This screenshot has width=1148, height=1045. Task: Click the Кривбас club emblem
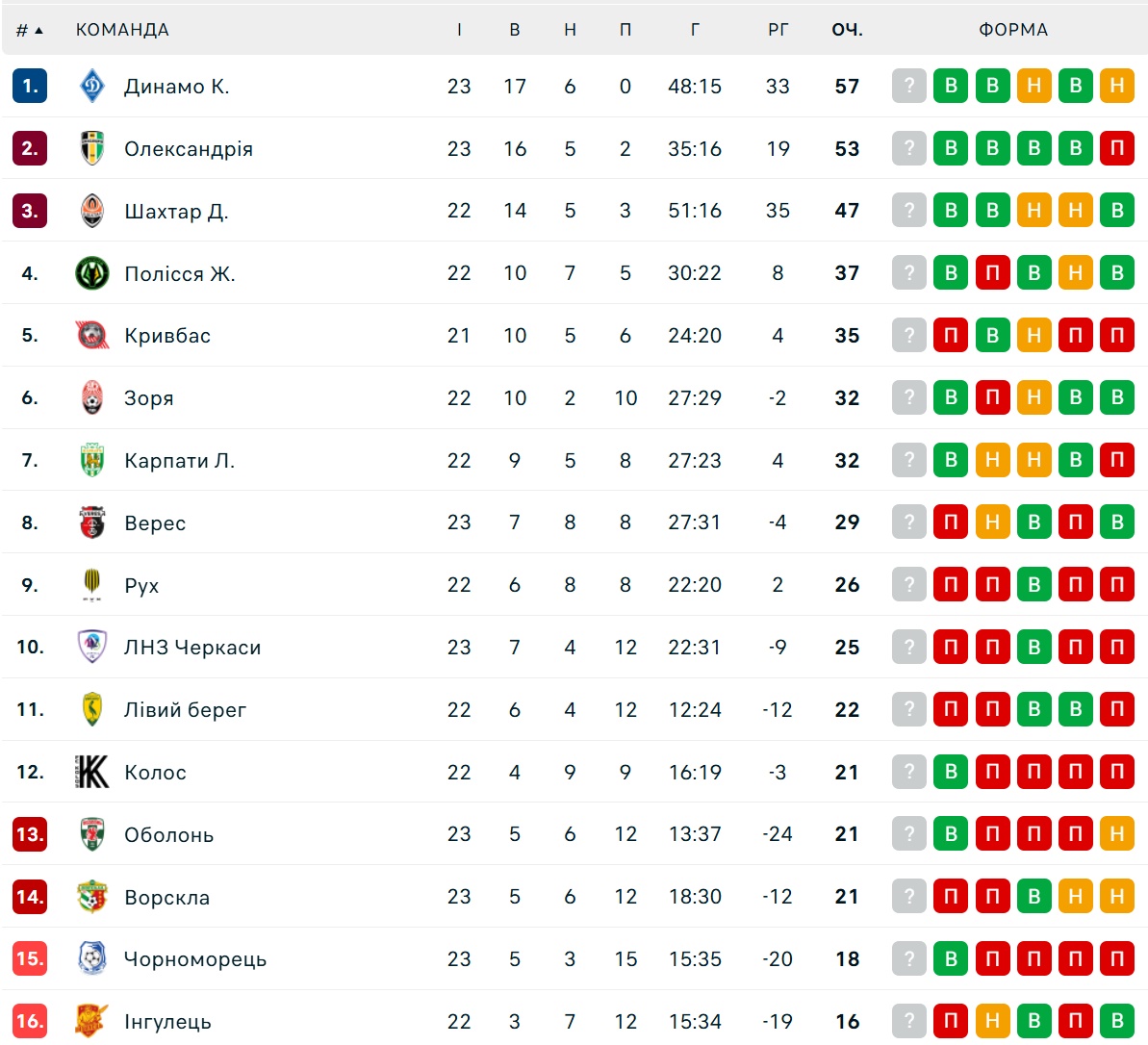pos(92,336)
